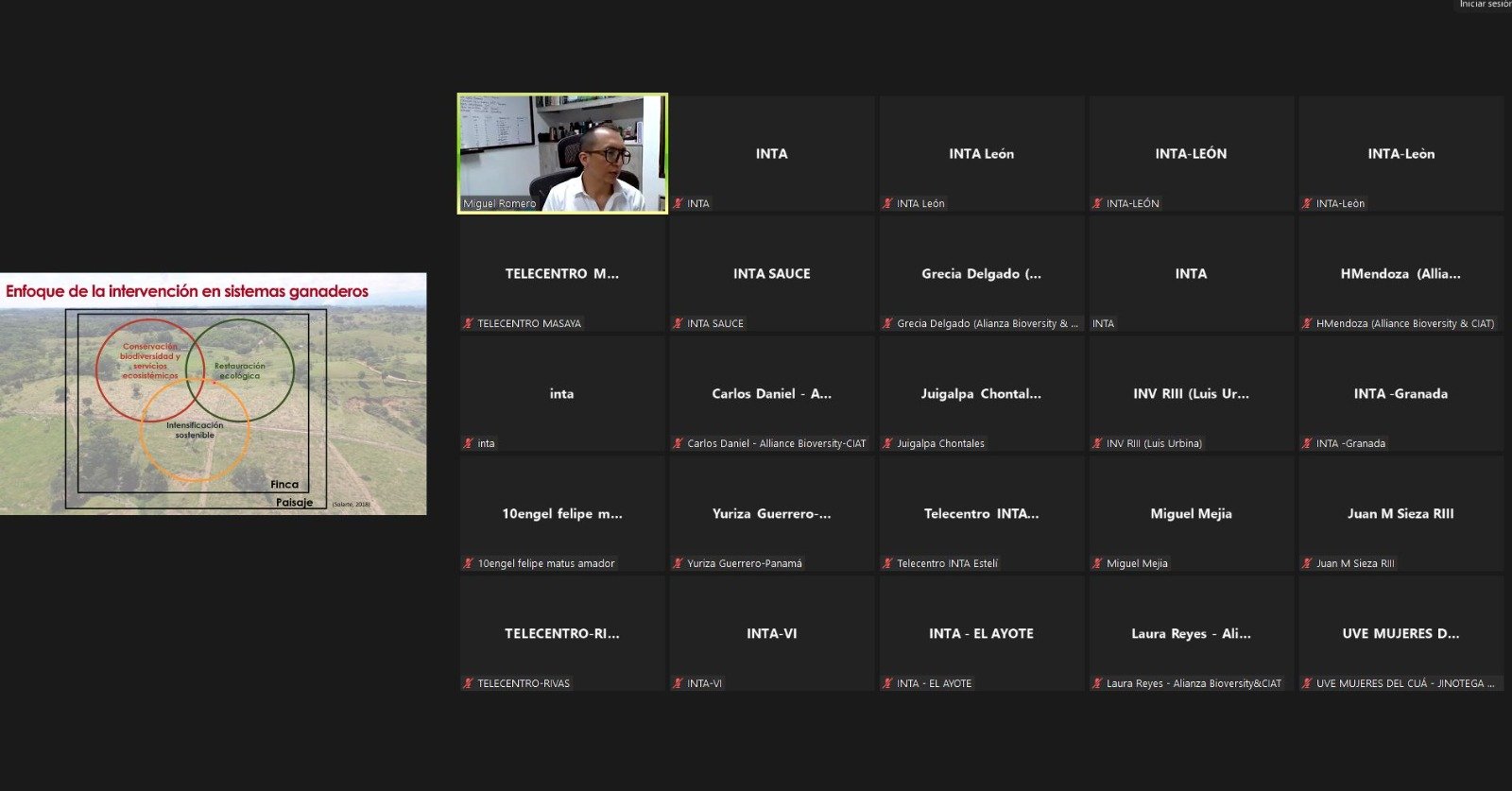Click muted microphone icon beside TELECENTRO MASAYA label
1512x791 pixels.
(x=468, y=323)
